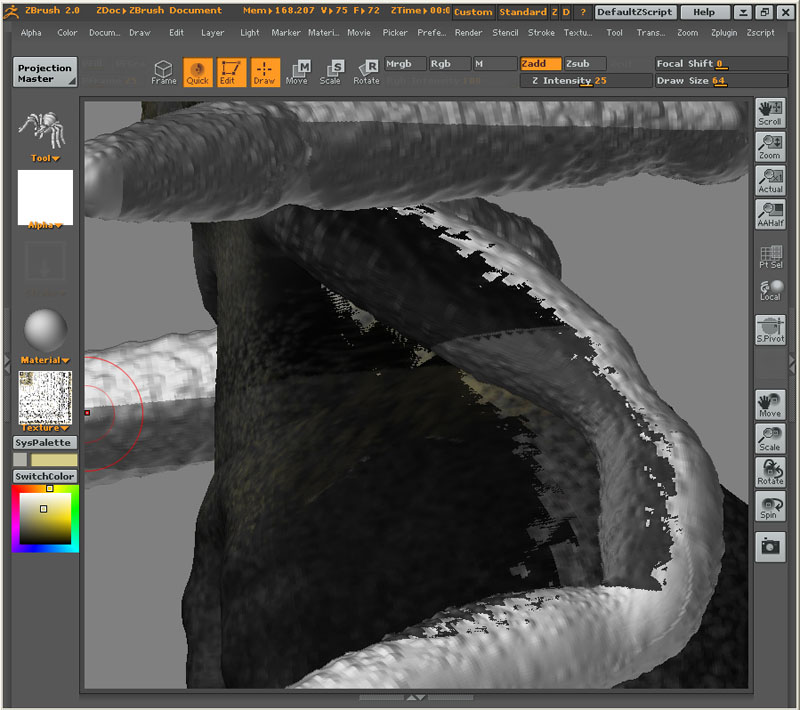
Task: Click the D button in title bar
Action: tap(566, 12)
